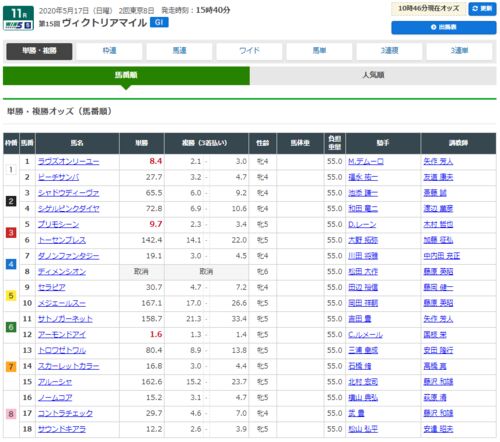
Task: Switch to the 3連複 tab
Action: [389, 51]
